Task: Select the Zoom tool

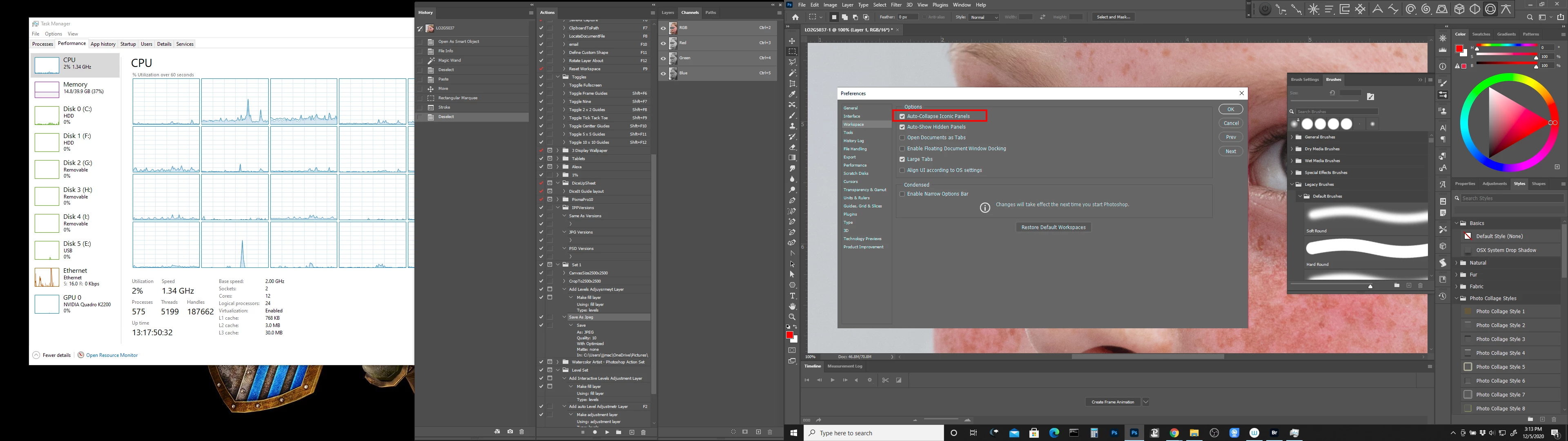Action: [792, 317]
